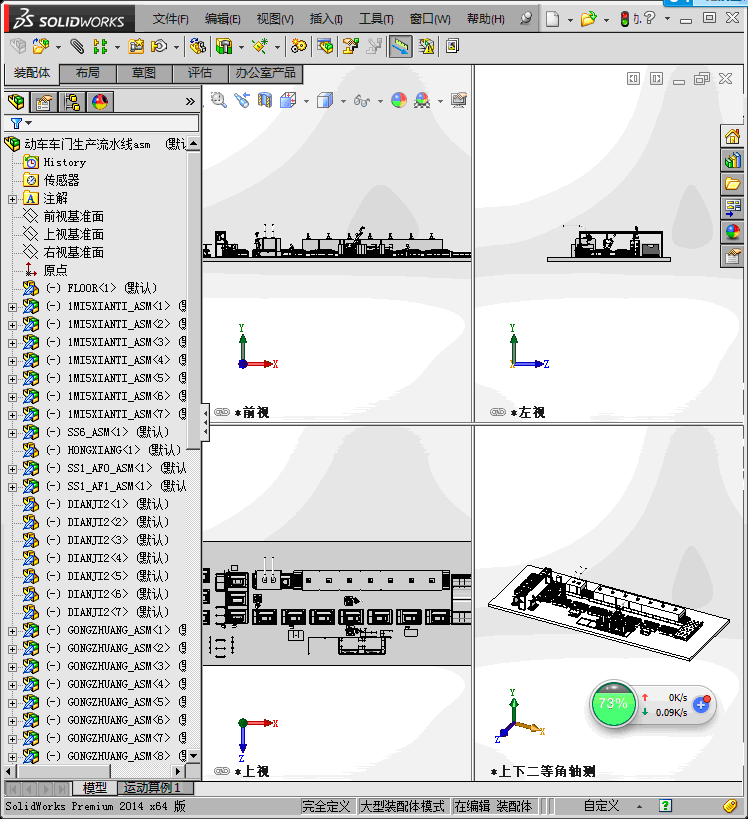Viewport: 748px width, 819px height.
Task: Click the Move Component icon
Action: (159, 46)
